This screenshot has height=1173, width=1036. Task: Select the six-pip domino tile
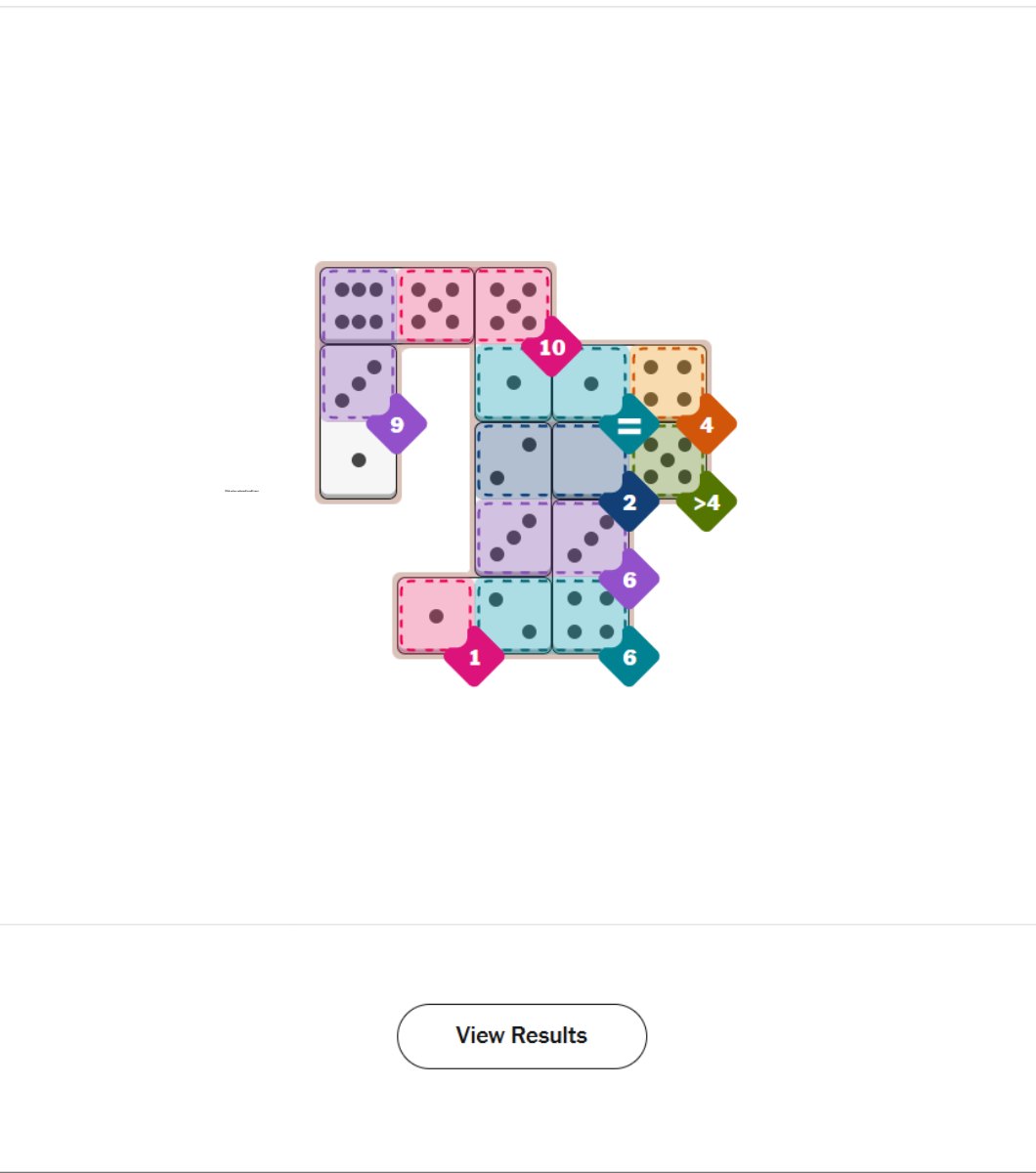[359, 305]
